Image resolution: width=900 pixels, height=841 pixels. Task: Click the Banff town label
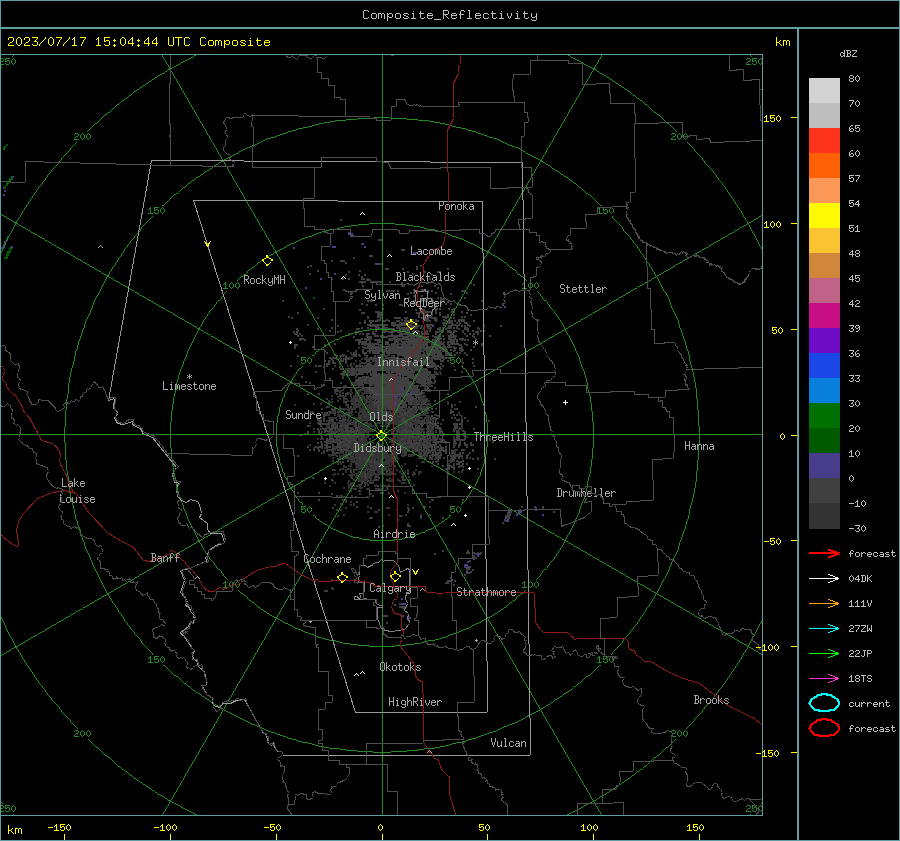coord(165,557)
